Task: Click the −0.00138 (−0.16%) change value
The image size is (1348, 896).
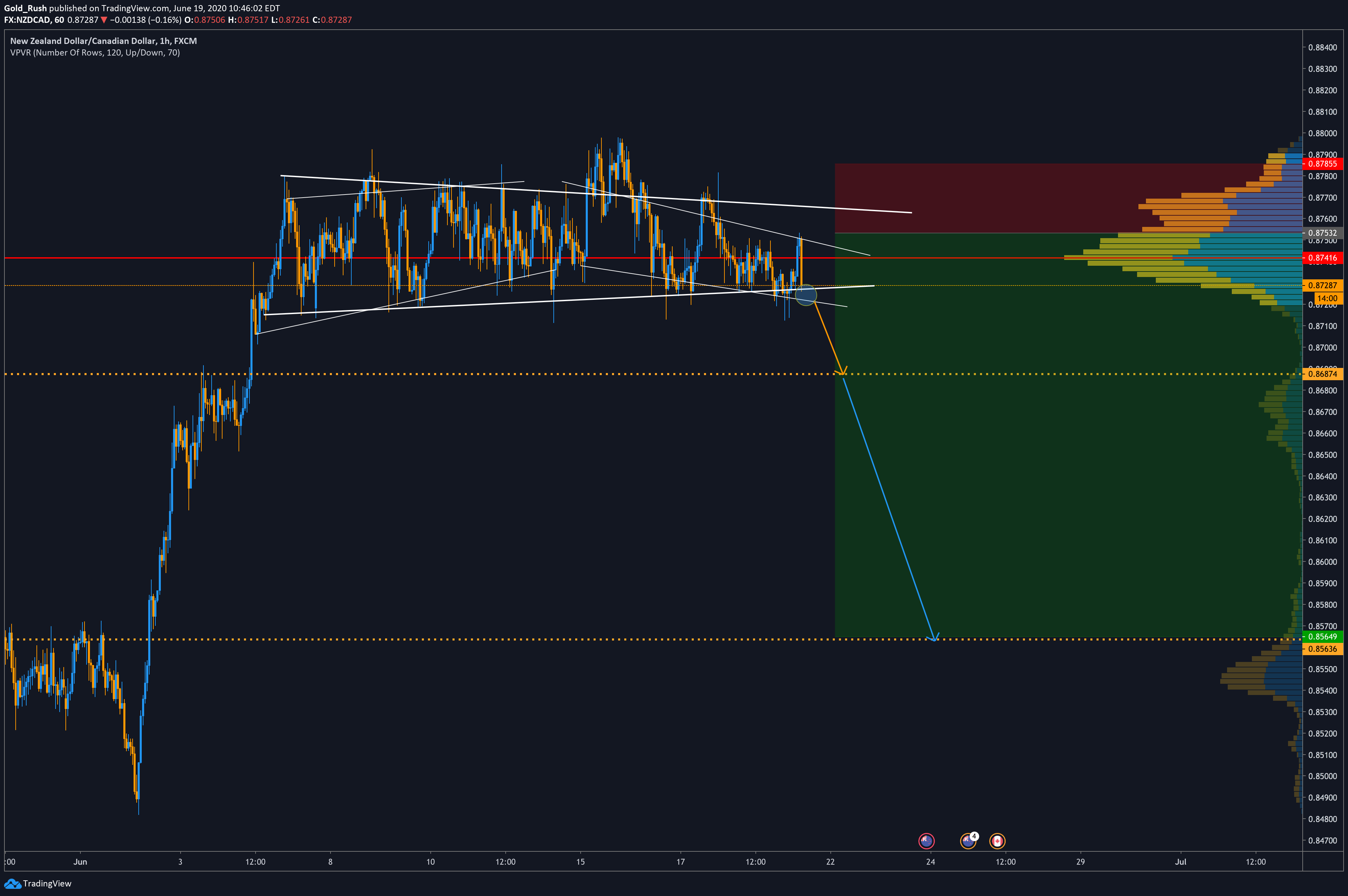Action: pos(146,20)
